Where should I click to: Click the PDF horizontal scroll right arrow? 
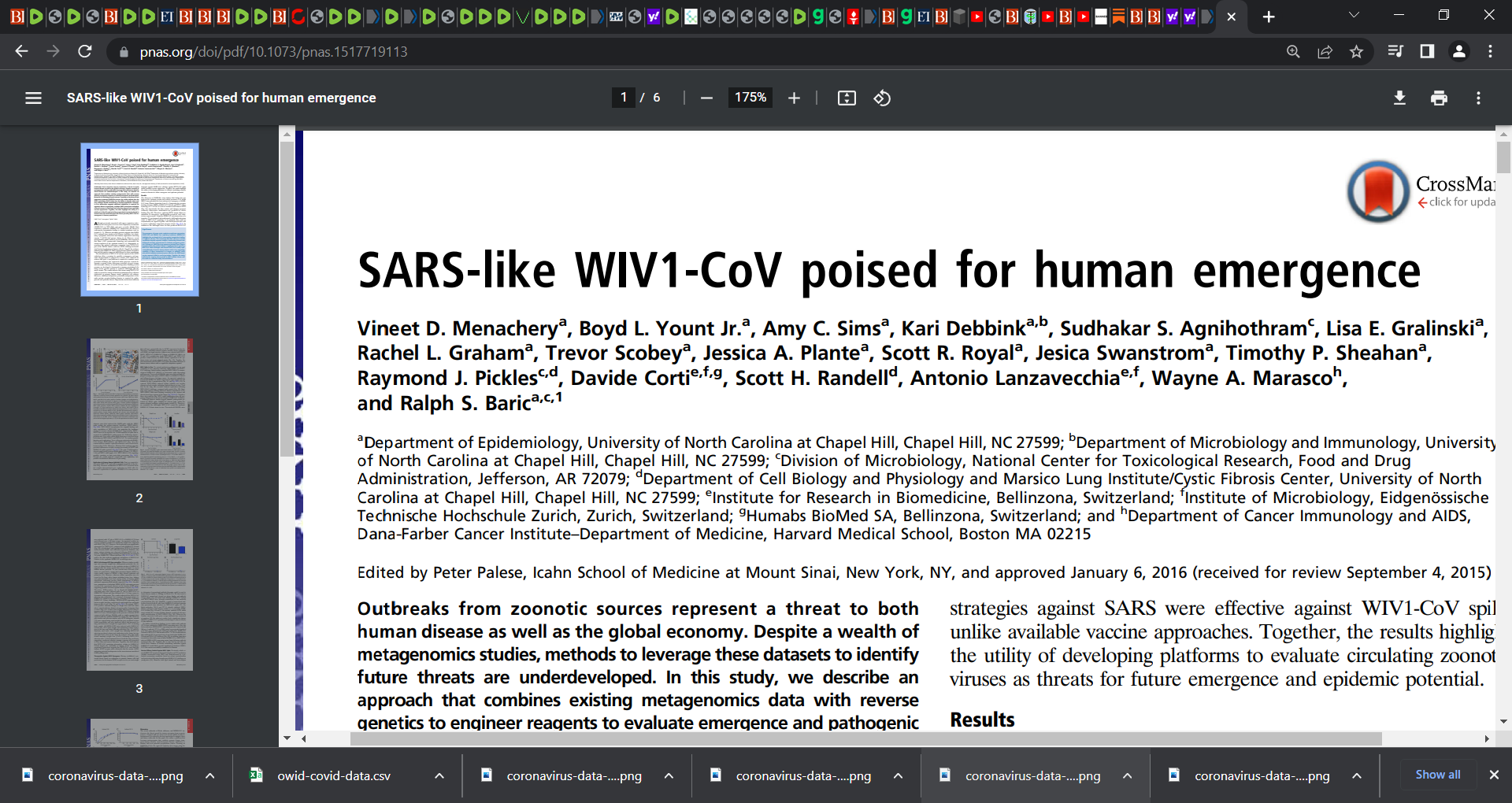[x=1487, y=738]
